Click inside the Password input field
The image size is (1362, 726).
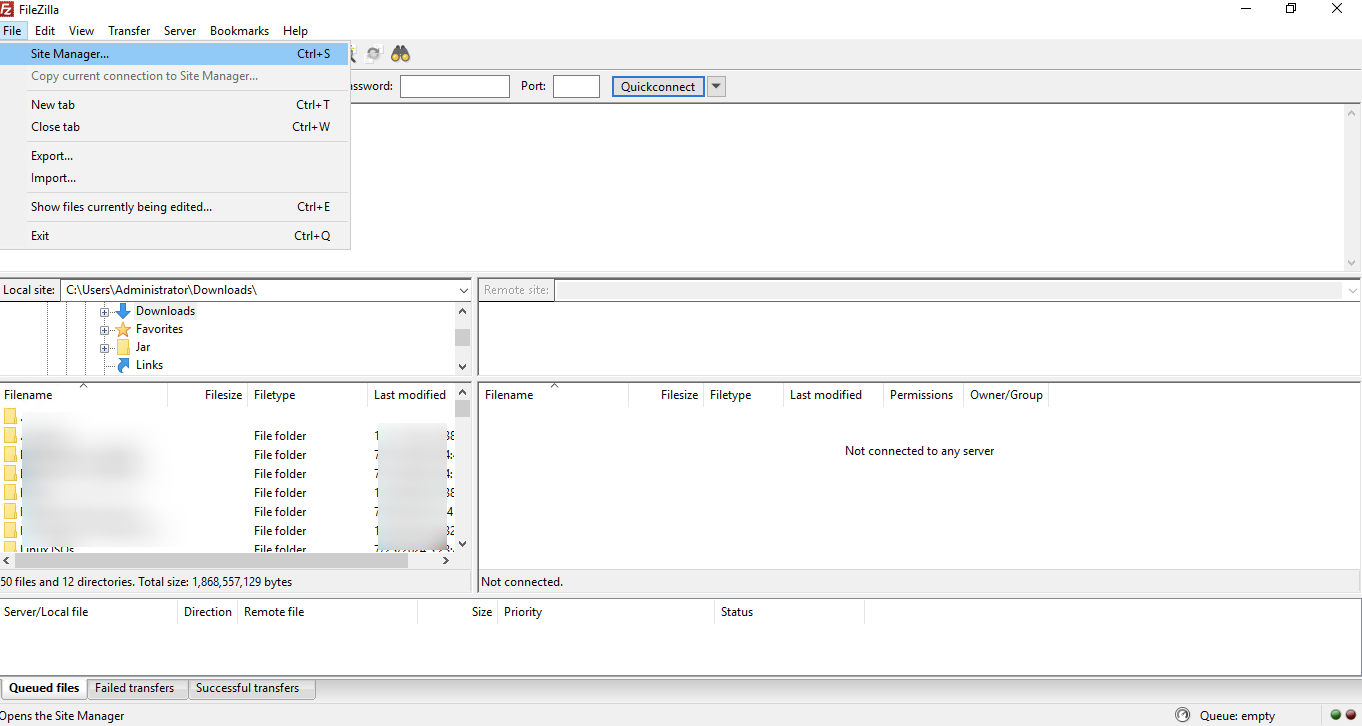point(454,86)
